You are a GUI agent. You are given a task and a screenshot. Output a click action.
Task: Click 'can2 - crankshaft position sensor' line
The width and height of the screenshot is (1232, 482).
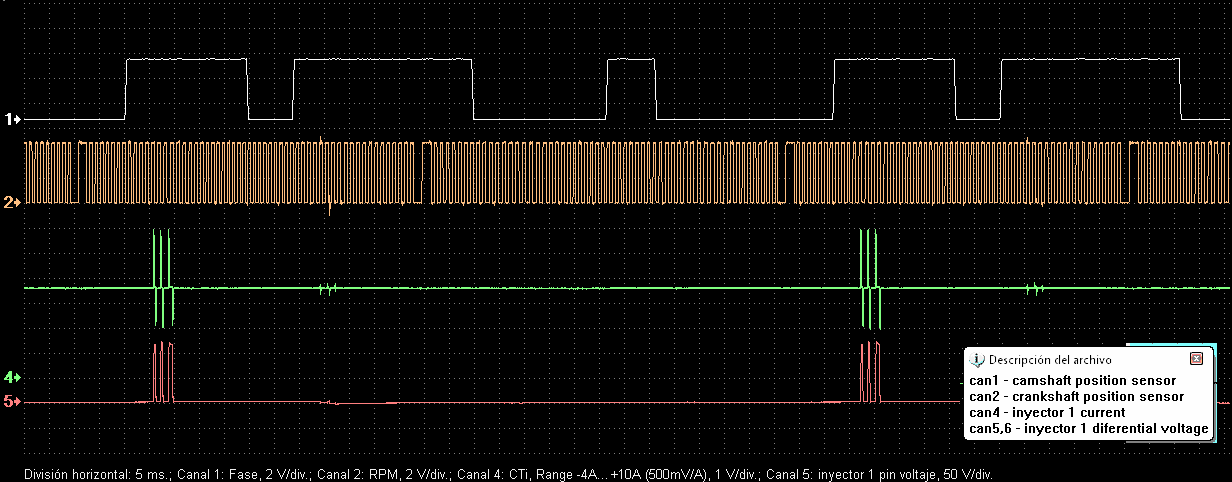[x=1076, y=397]
